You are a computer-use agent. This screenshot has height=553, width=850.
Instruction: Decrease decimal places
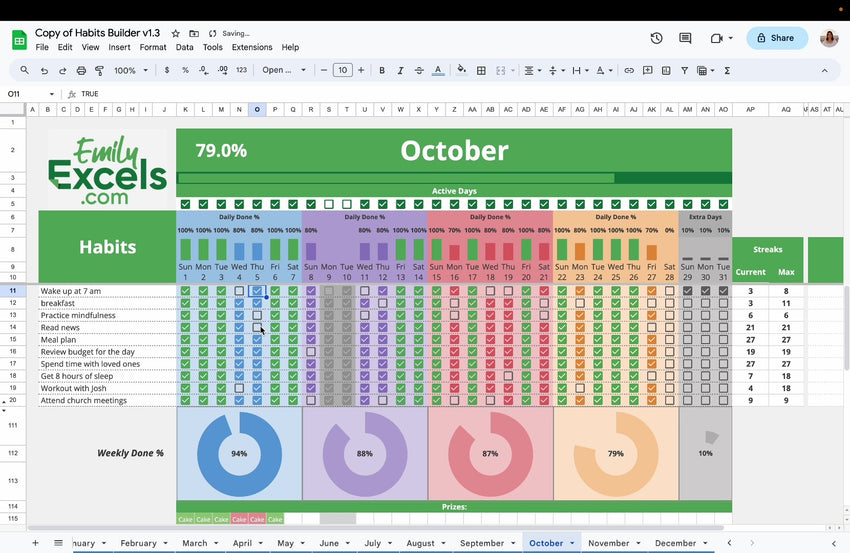tap(204, 70)
